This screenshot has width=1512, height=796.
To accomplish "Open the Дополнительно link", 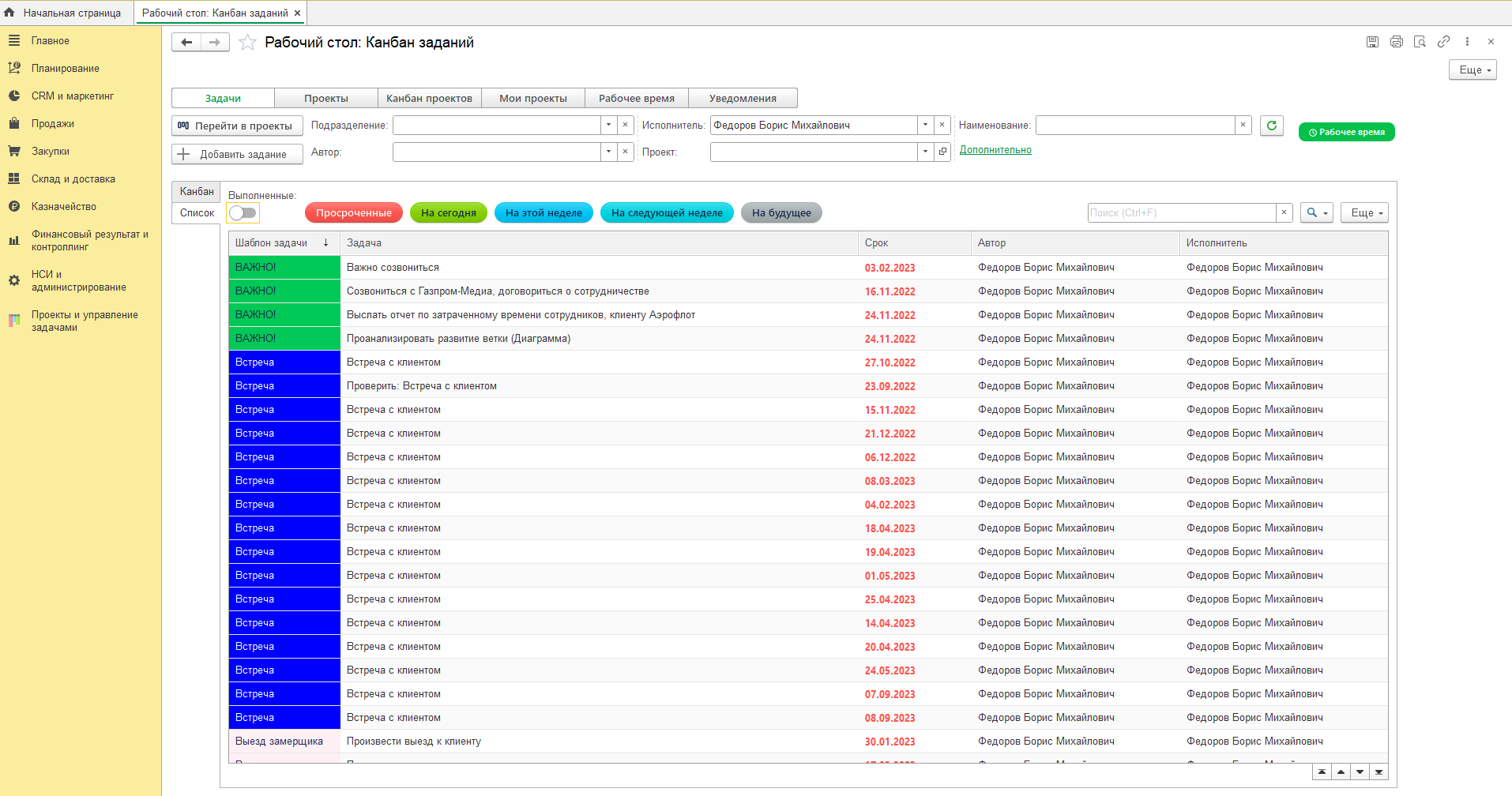I will 995,150.
